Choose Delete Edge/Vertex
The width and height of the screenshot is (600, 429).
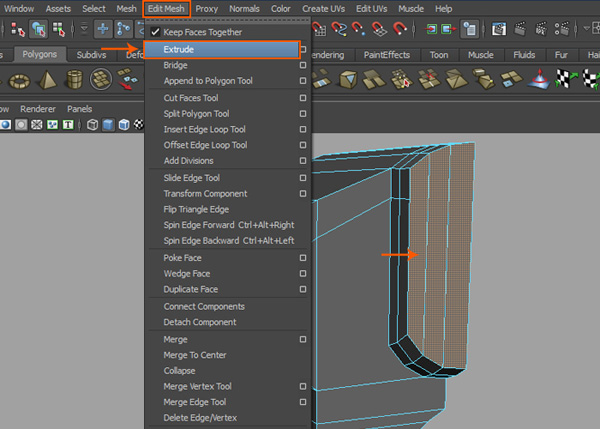200,418
